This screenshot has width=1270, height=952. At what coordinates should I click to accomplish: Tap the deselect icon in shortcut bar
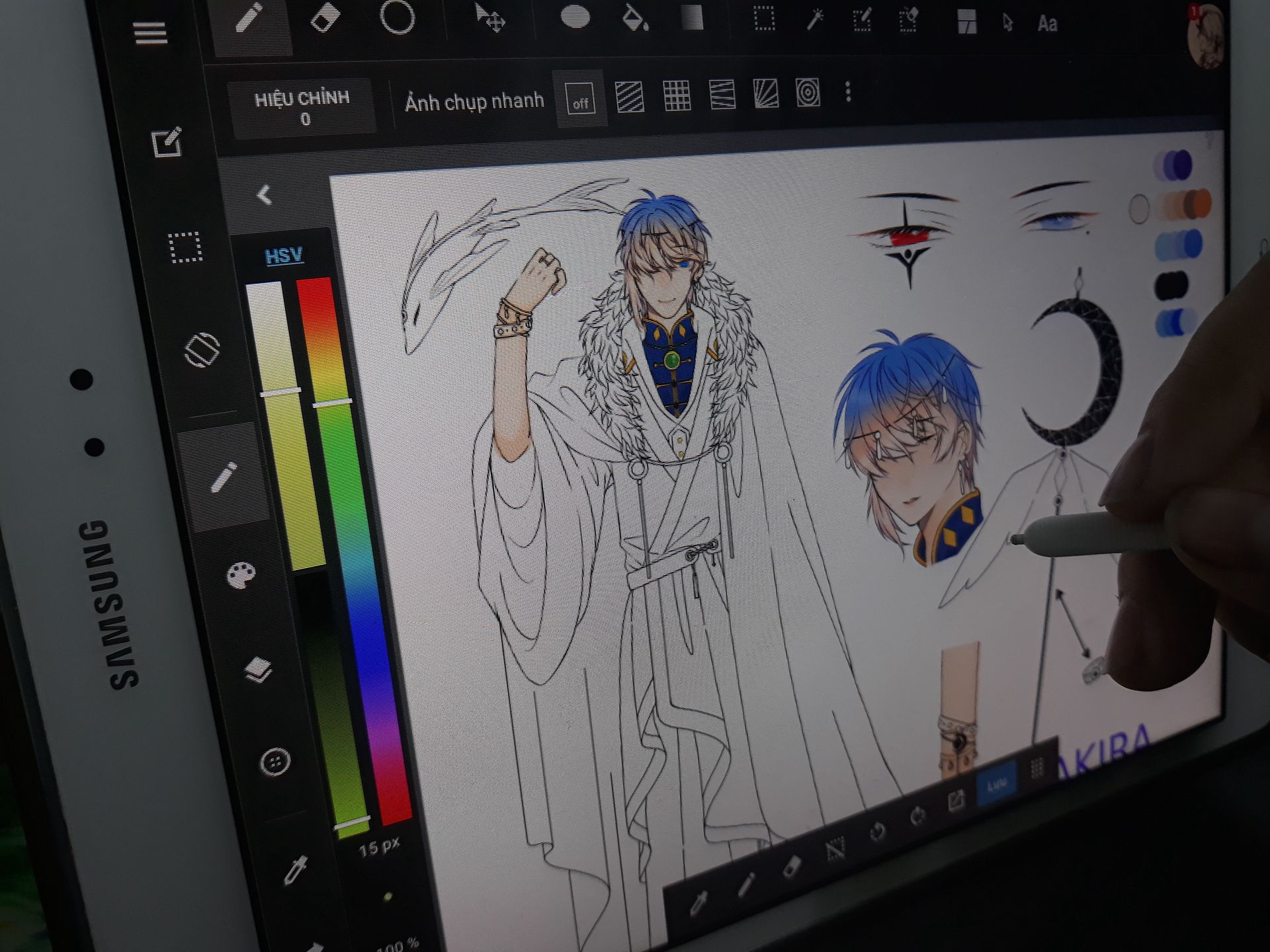[836, 848]
